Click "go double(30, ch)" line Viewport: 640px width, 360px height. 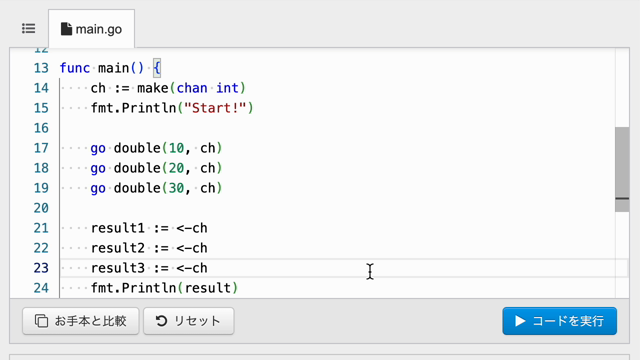(156, 188)
